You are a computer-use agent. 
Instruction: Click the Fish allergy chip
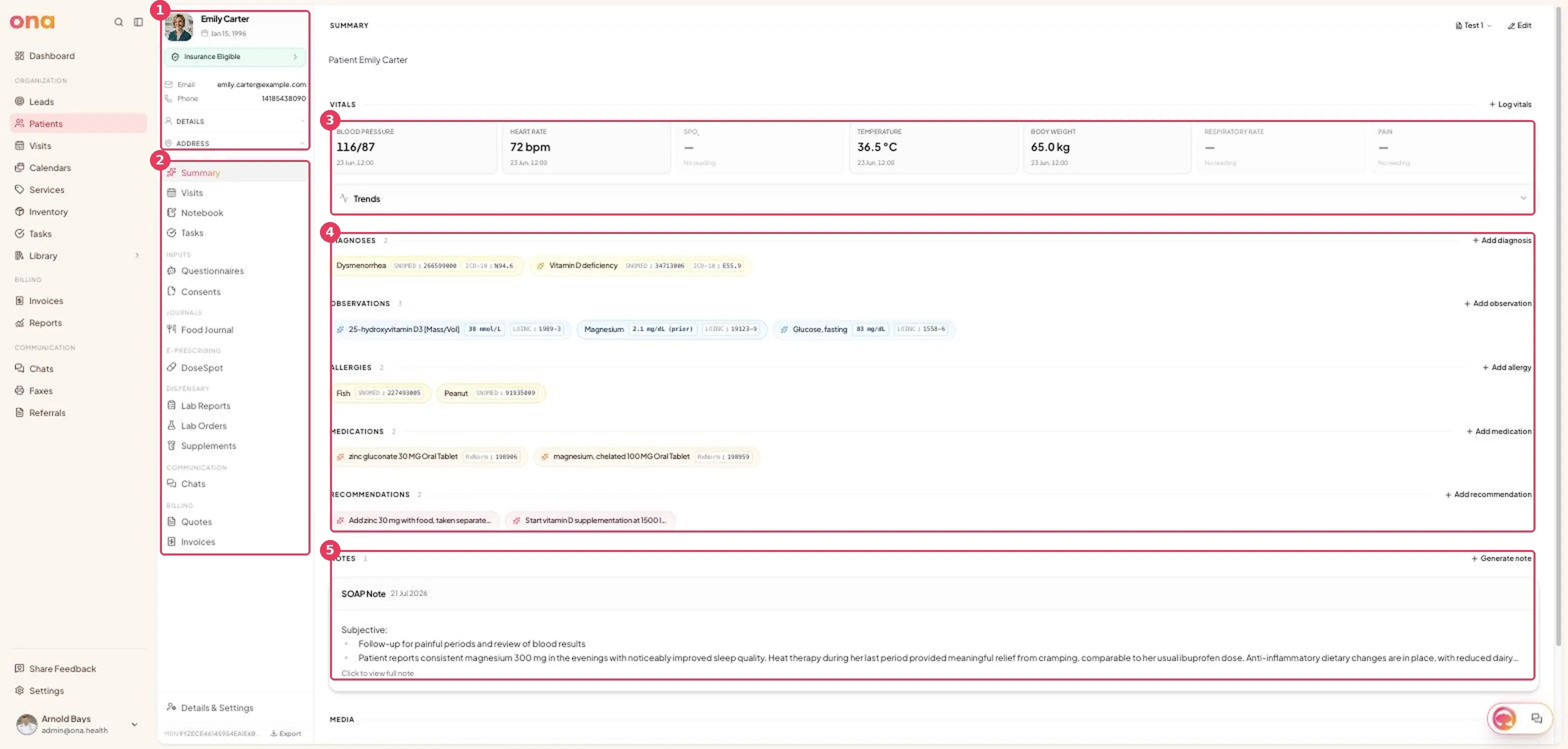pyautogui.click(x=381, y=393)
